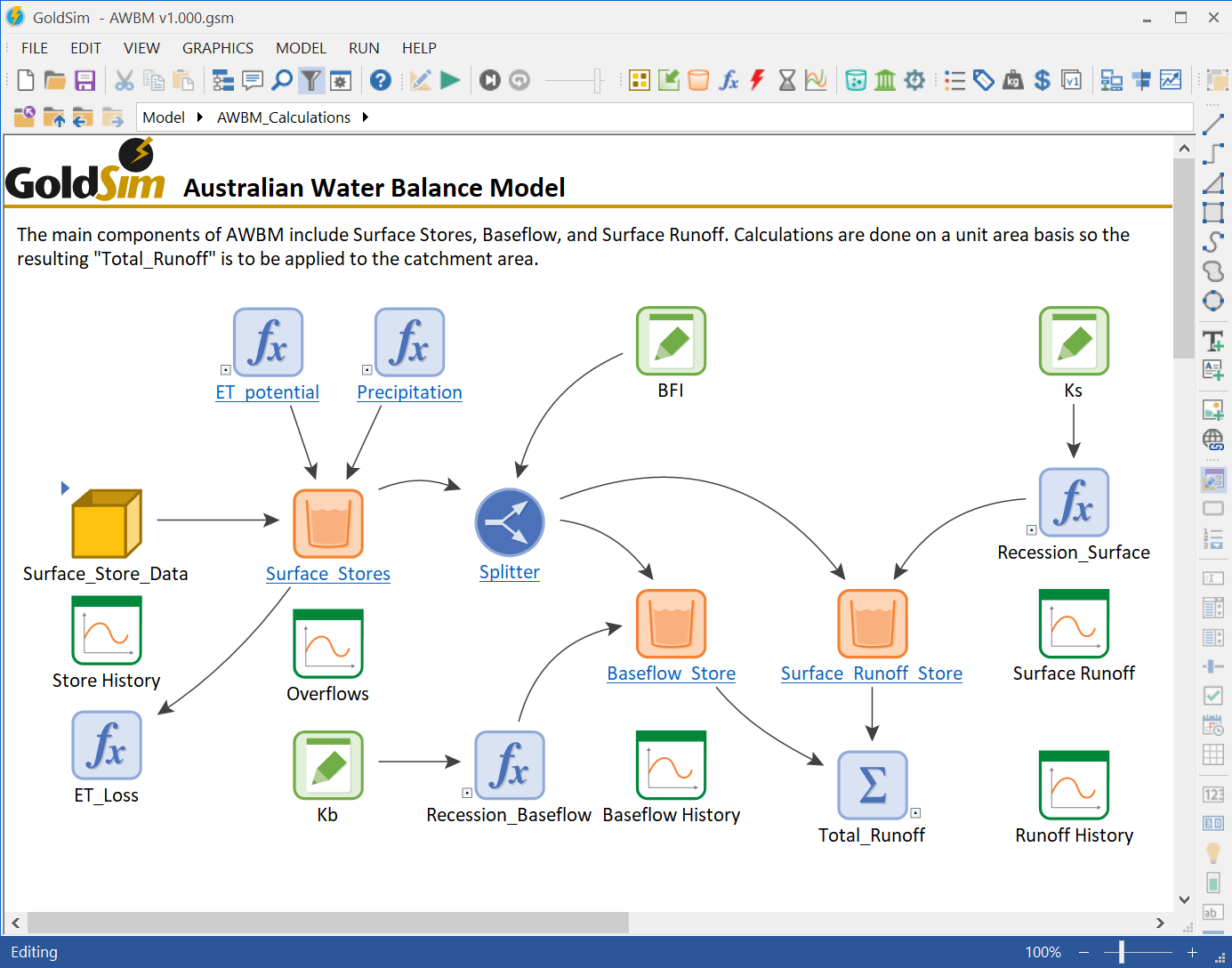Expand ports box beside ET_potential element
Screen dimensions: 1232x968
tap(226, 370)
